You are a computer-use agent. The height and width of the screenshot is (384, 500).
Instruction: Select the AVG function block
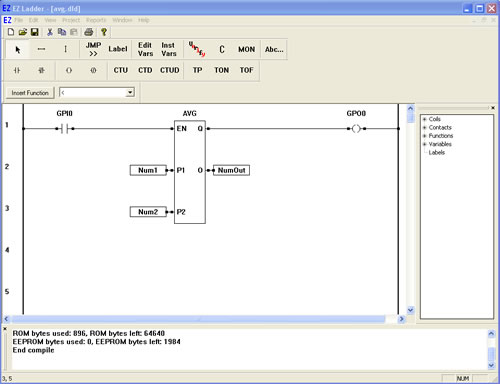[x=190, y=172]
